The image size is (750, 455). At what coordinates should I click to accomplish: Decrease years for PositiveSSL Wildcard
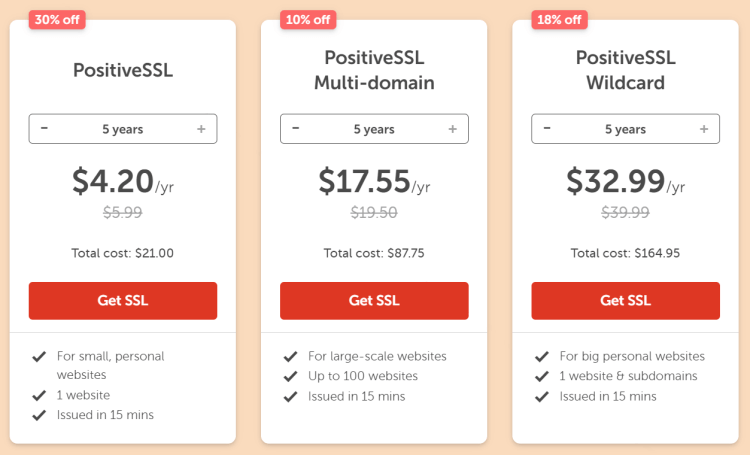click(547, 129)
